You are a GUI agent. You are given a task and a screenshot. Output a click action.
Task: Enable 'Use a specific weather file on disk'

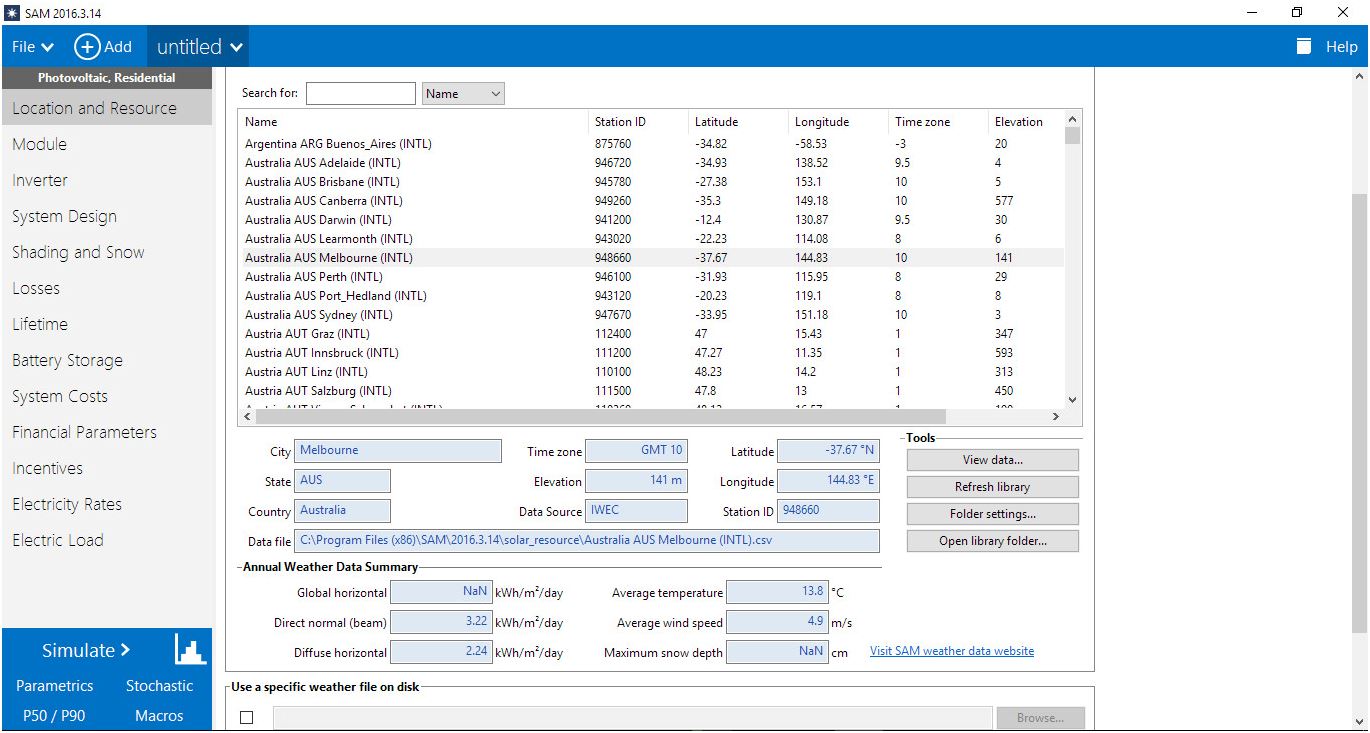[x=247, y=717]
